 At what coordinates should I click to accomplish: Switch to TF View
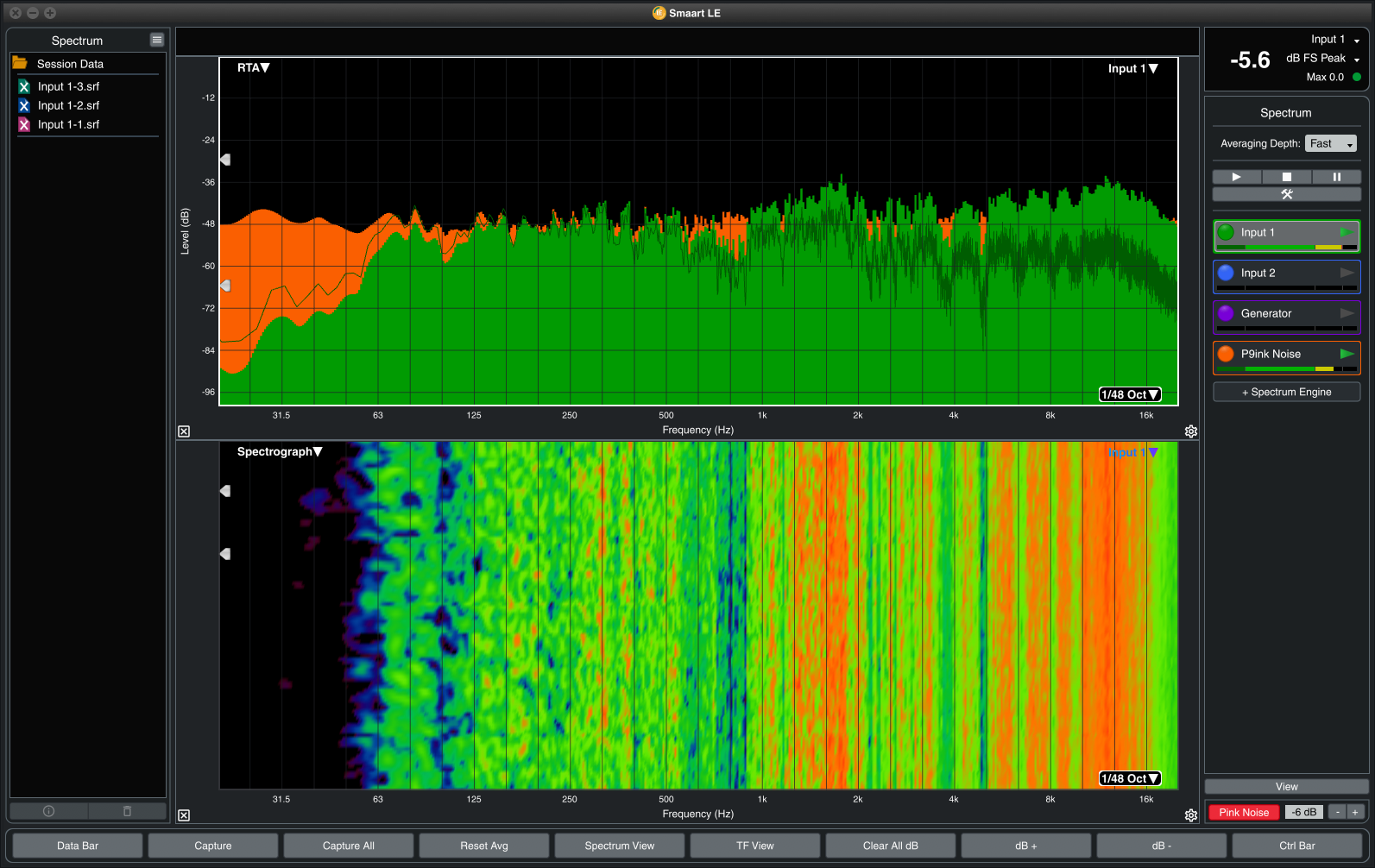754,846
